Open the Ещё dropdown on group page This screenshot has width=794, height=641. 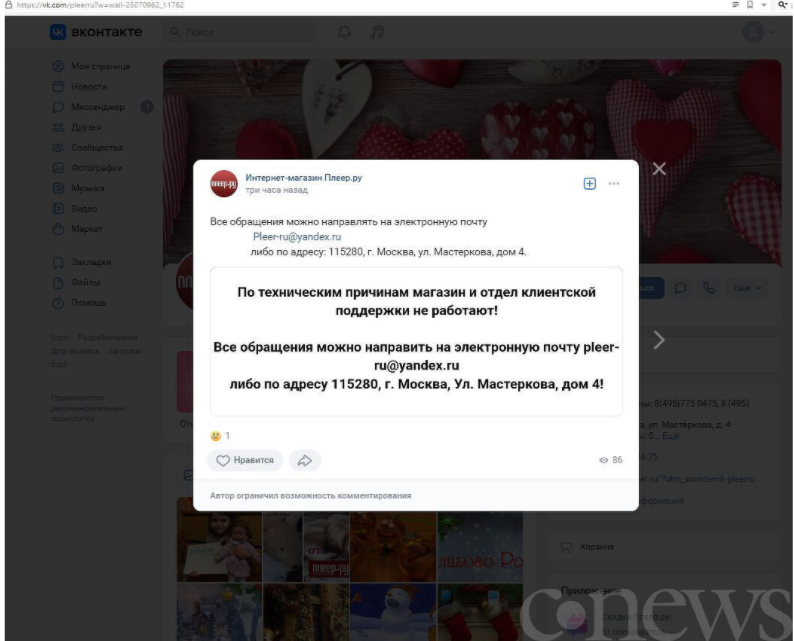pos(747,288)
